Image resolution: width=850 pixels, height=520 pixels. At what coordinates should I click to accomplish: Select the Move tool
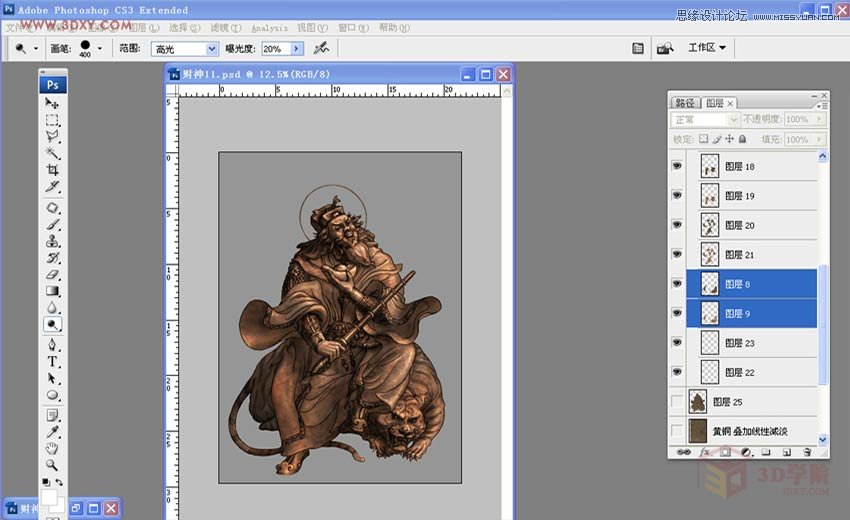[52, 103]
